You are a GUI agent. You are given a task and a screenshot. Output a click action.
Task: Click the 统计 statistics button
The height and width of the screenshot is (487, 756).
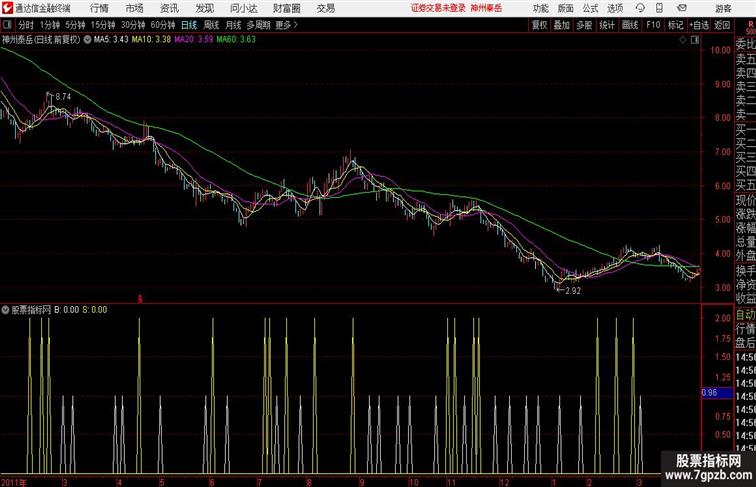tap(607, 25)
